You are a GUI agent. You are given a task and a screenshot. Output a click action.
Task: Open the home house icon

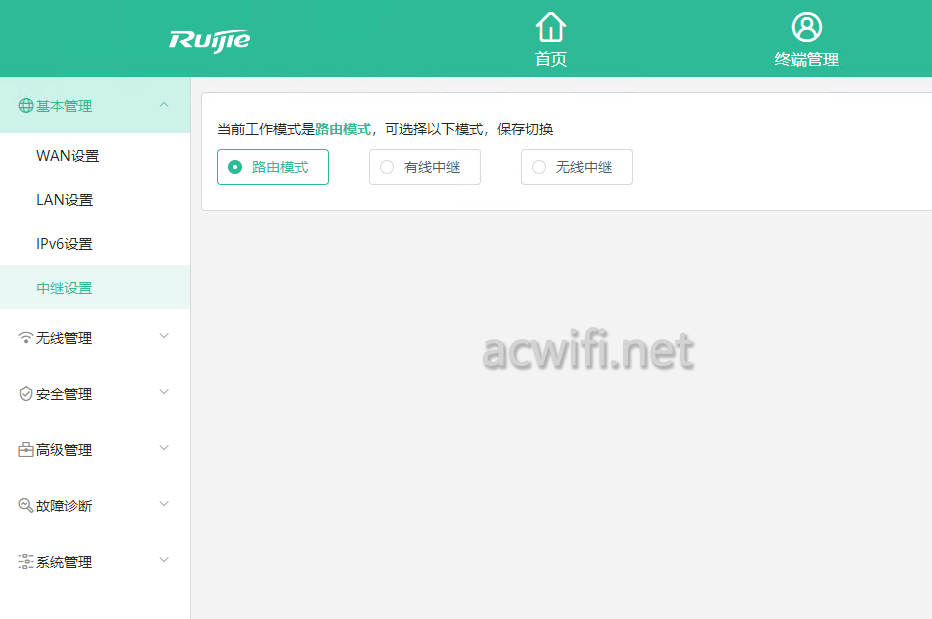click(550, 27)
